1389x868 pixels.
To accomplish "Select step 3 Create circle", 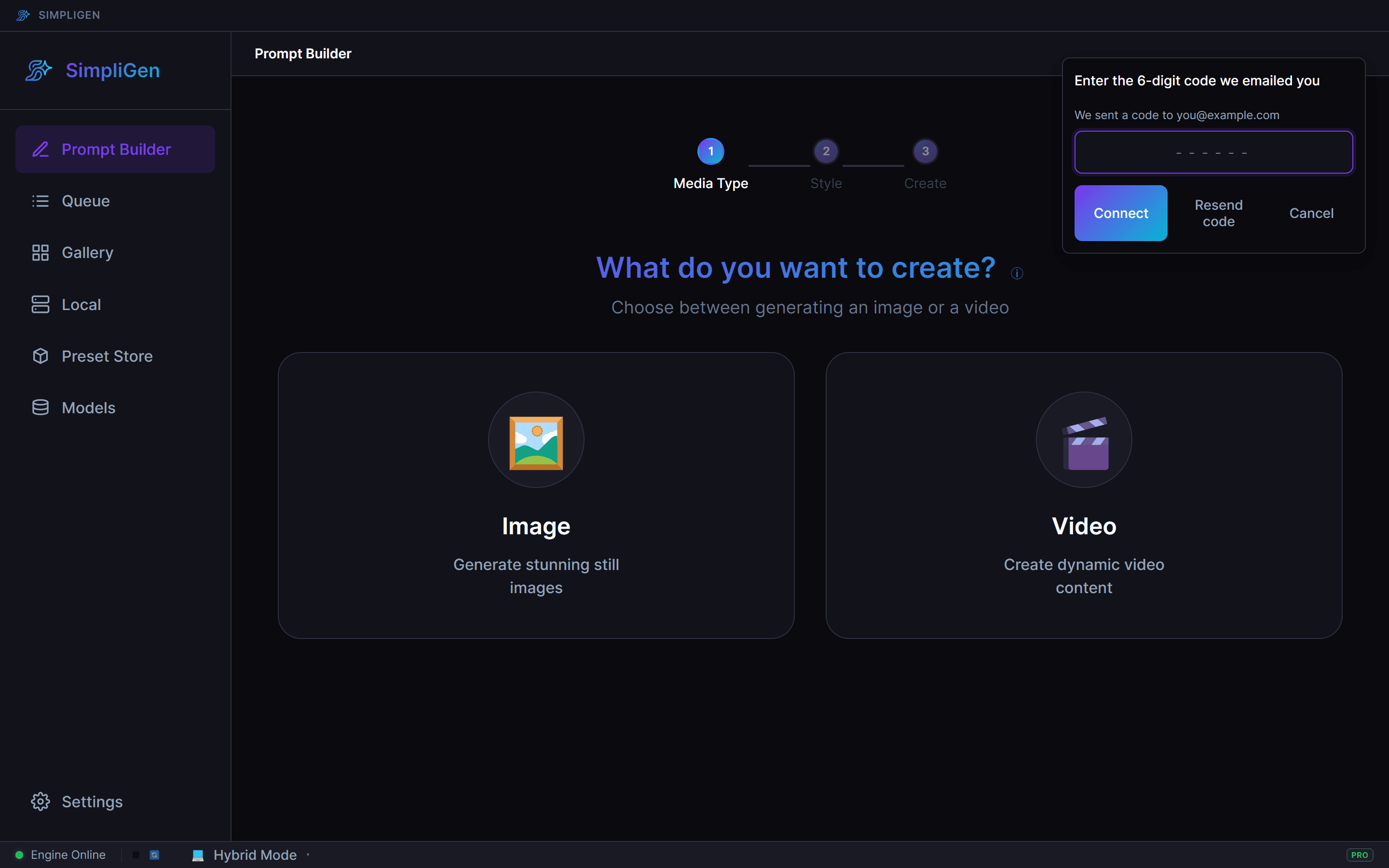I will click(x=925, y=151).
